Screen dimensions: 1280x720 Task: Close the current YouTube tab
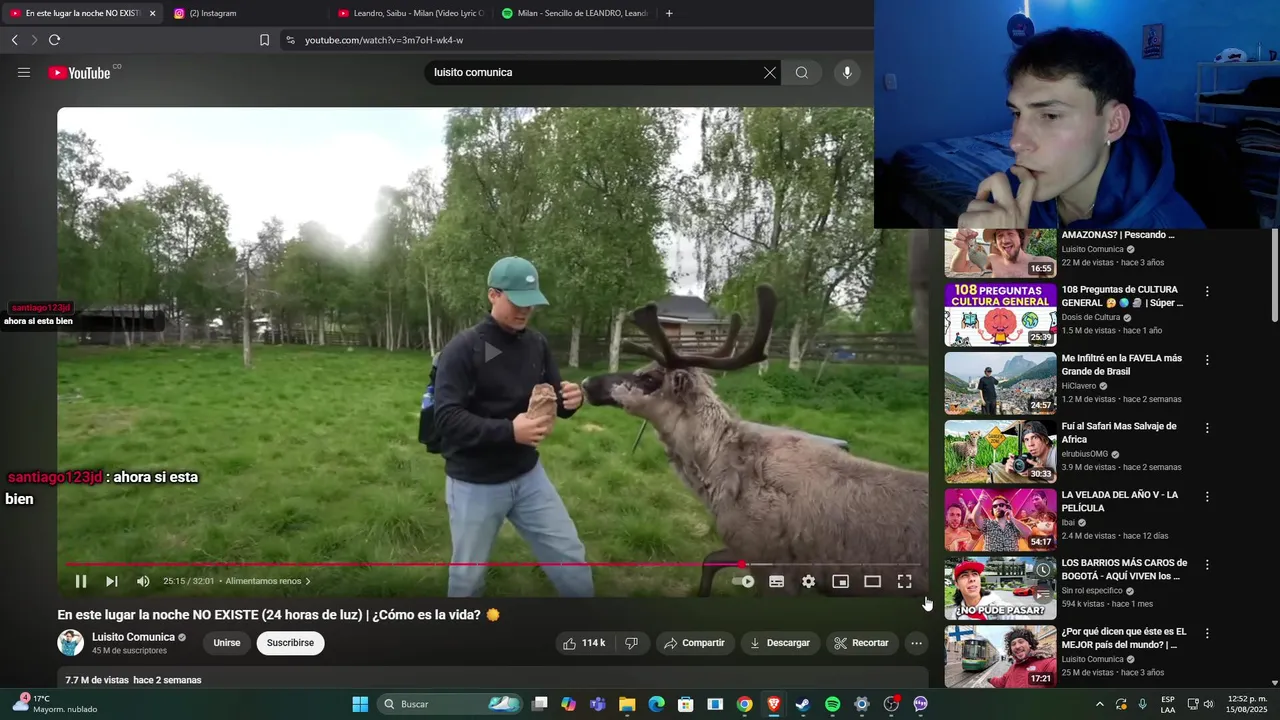(152, 13)
